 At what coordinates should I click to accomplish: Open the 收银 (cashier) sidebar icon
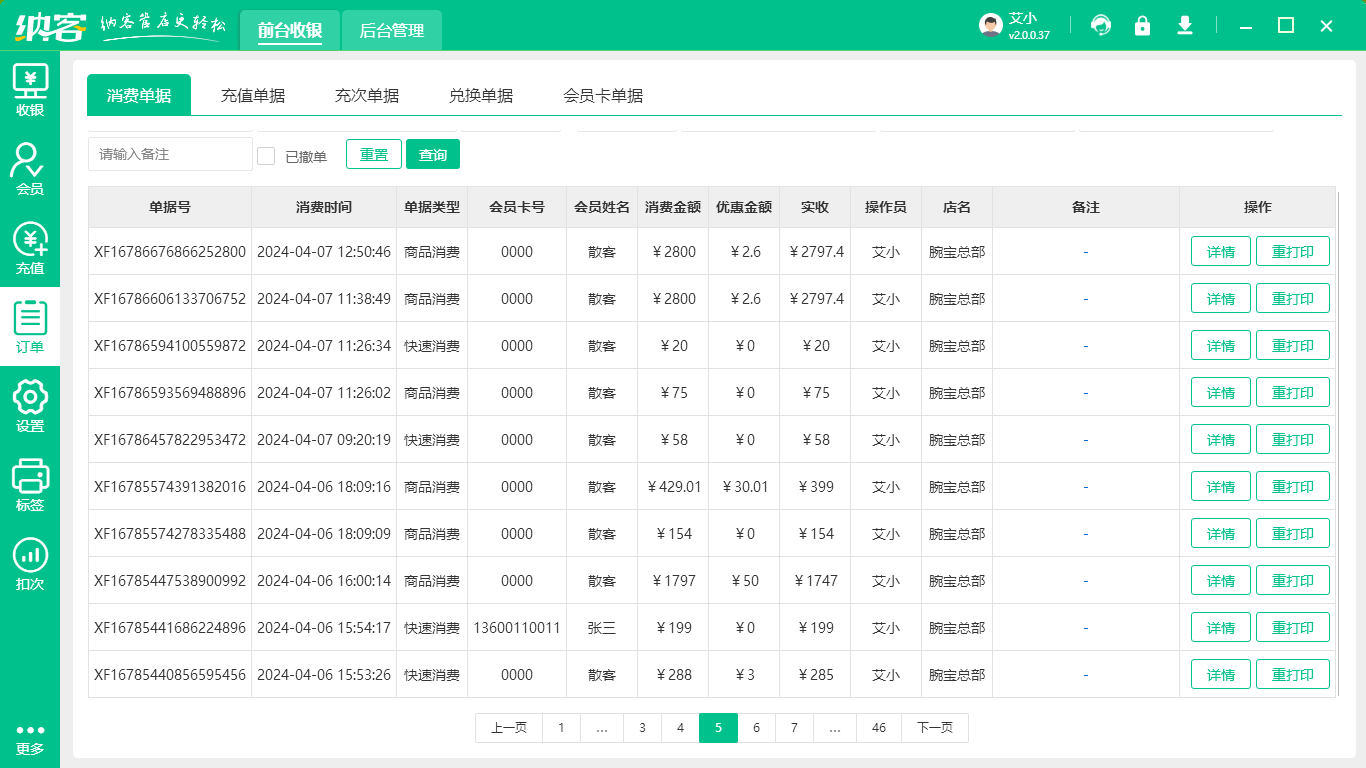pyautogui.click(x=30, y=90)
